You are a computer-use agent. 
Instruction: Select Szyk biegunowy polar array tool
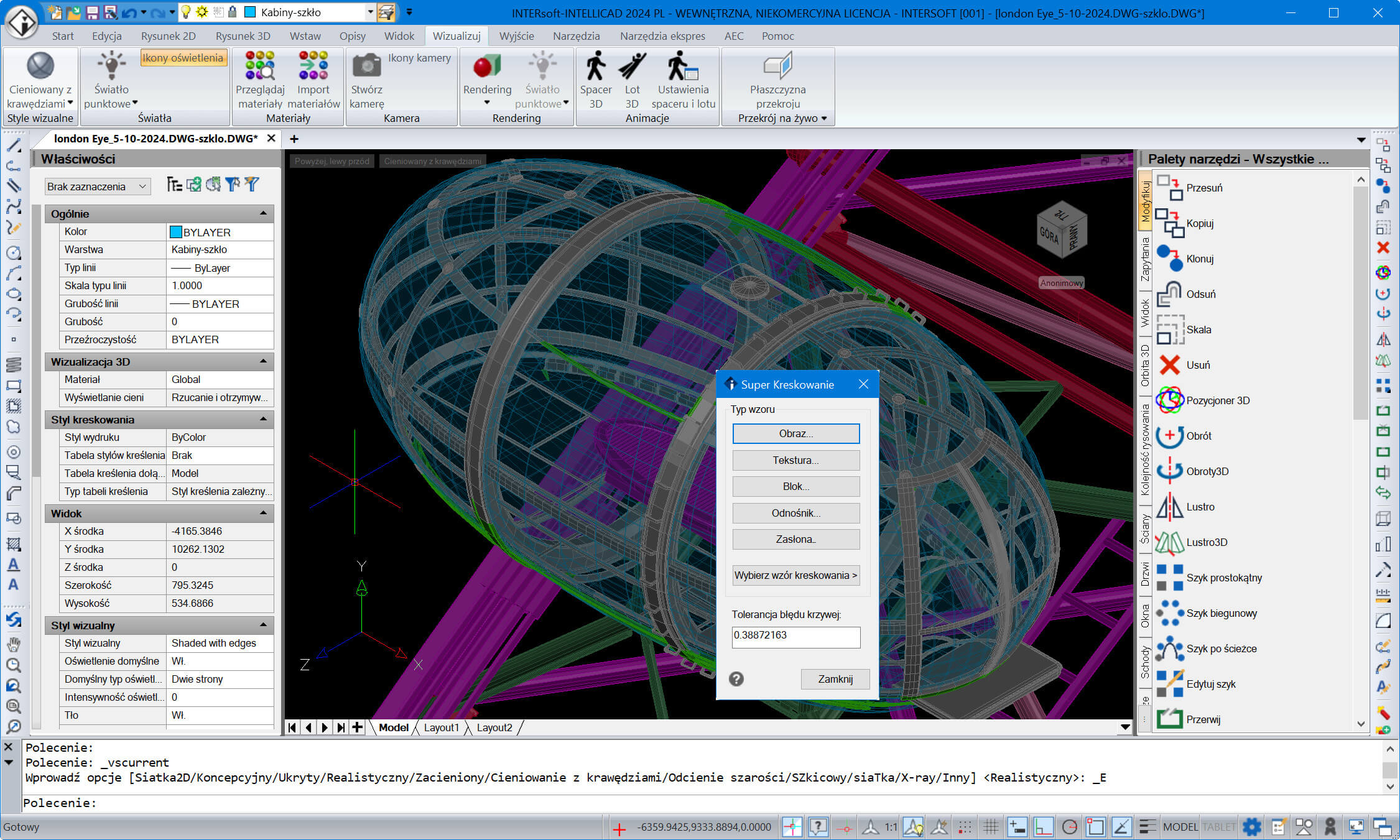point(1207,613)
